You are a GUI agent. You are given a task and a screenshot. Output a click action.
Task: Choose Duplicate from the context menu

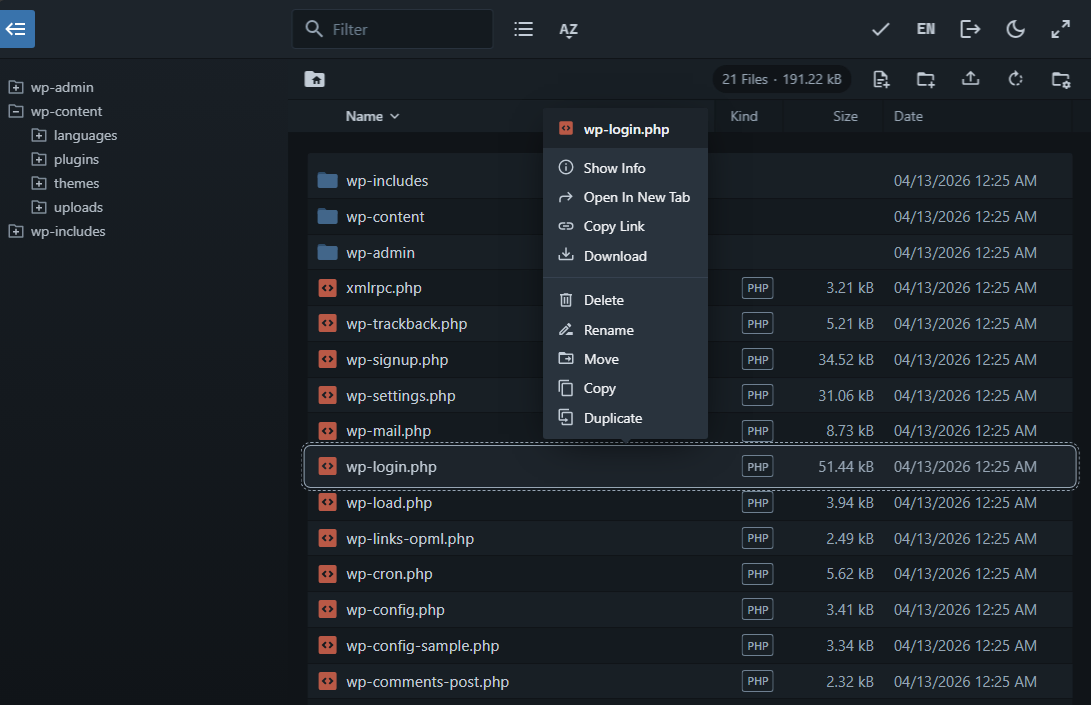(626, 418)
